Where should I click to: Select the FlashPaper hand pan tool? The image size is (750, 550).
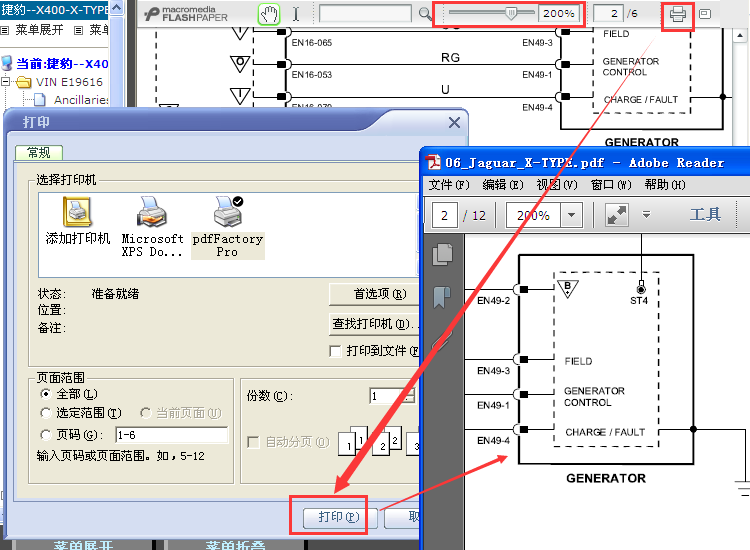[x=269, y=14]
